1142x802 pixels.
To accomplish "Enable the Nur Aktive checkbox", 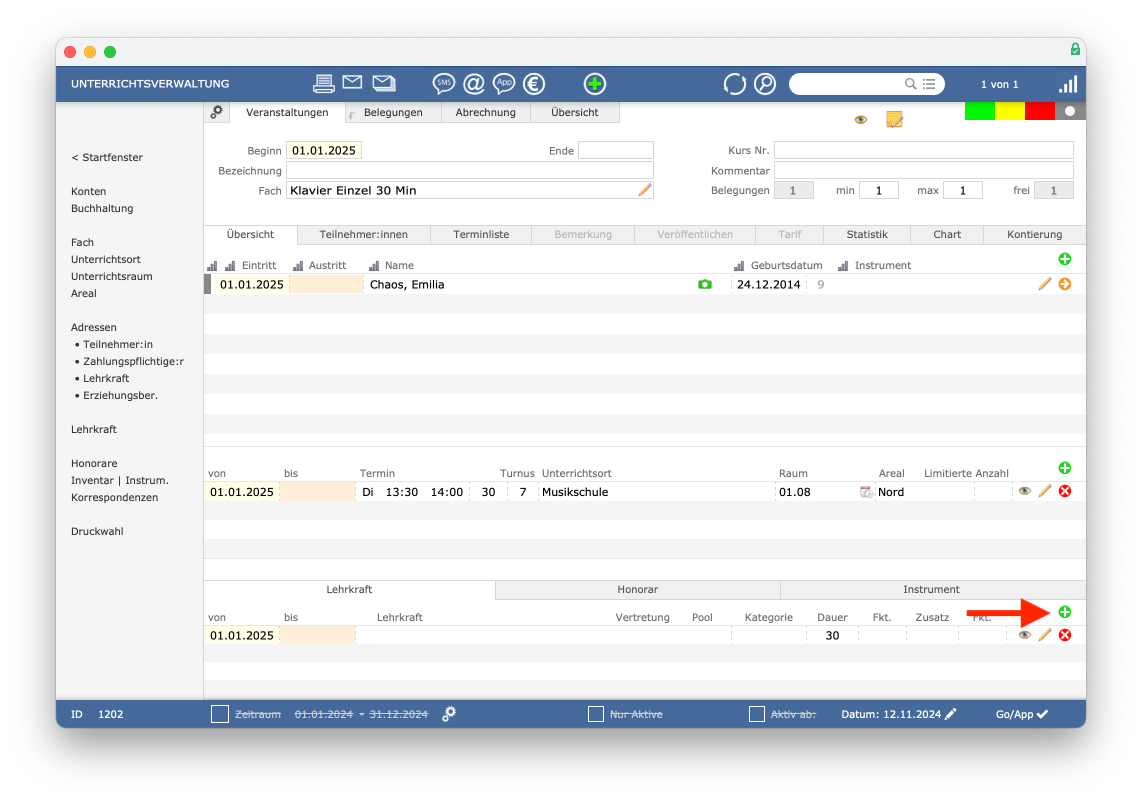I will pos(596,714).
